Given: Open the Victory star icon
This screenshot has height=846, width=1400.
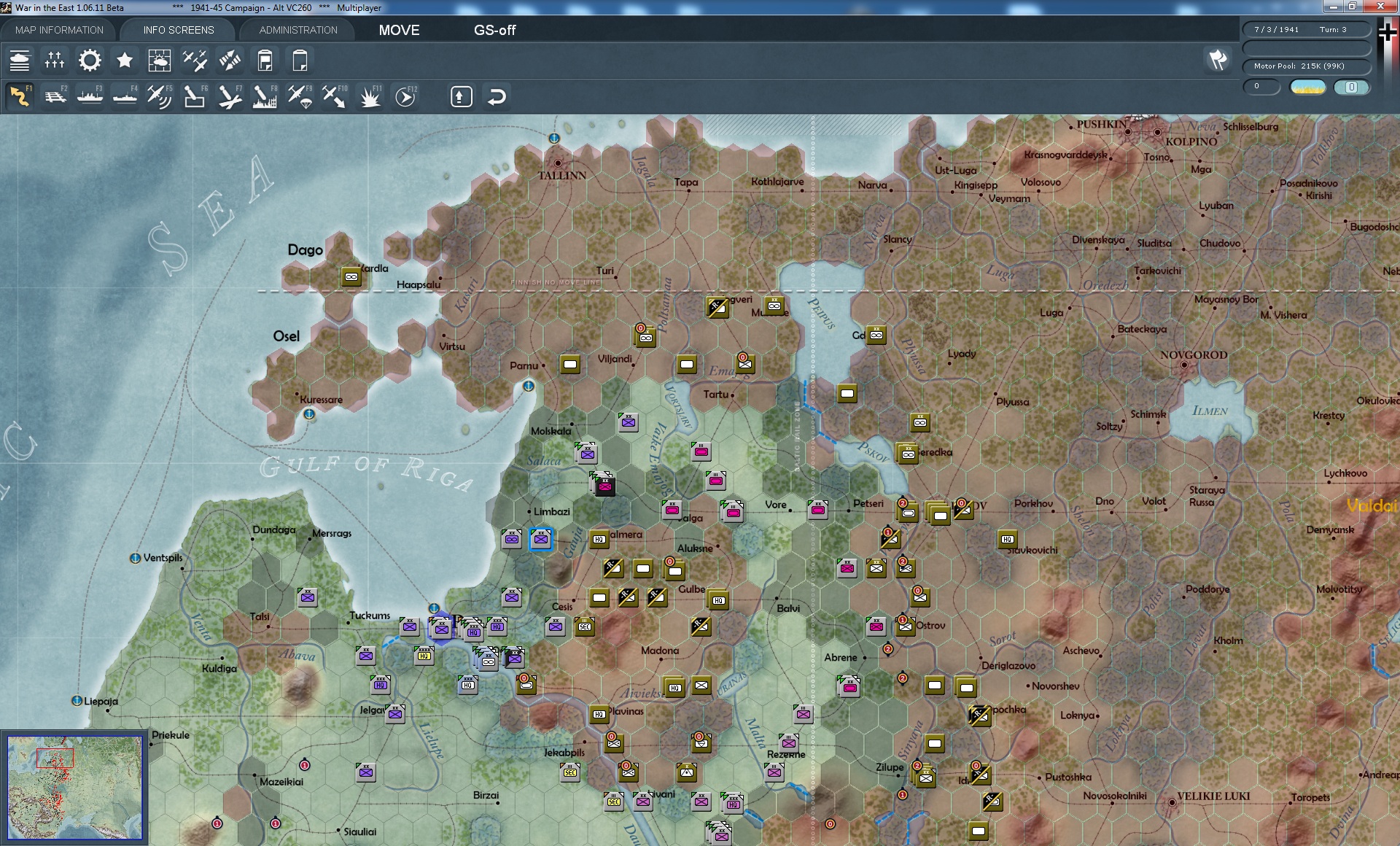Looking at the screenshot, I should tap(125, 61).
